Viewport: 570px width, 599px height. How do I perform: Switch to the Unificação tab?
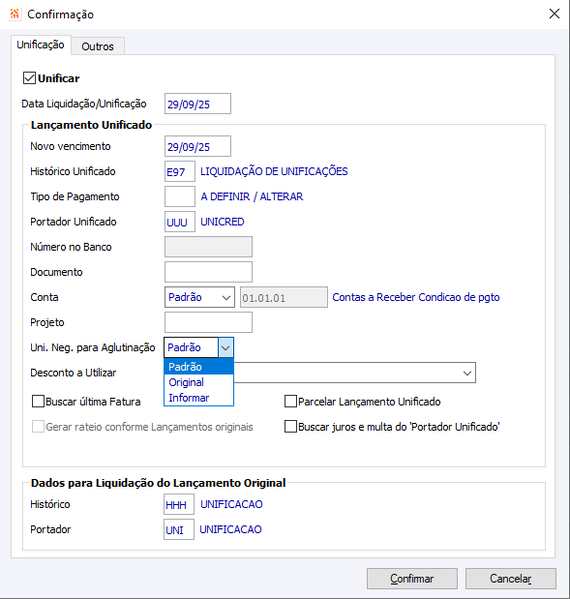point(40,45)
